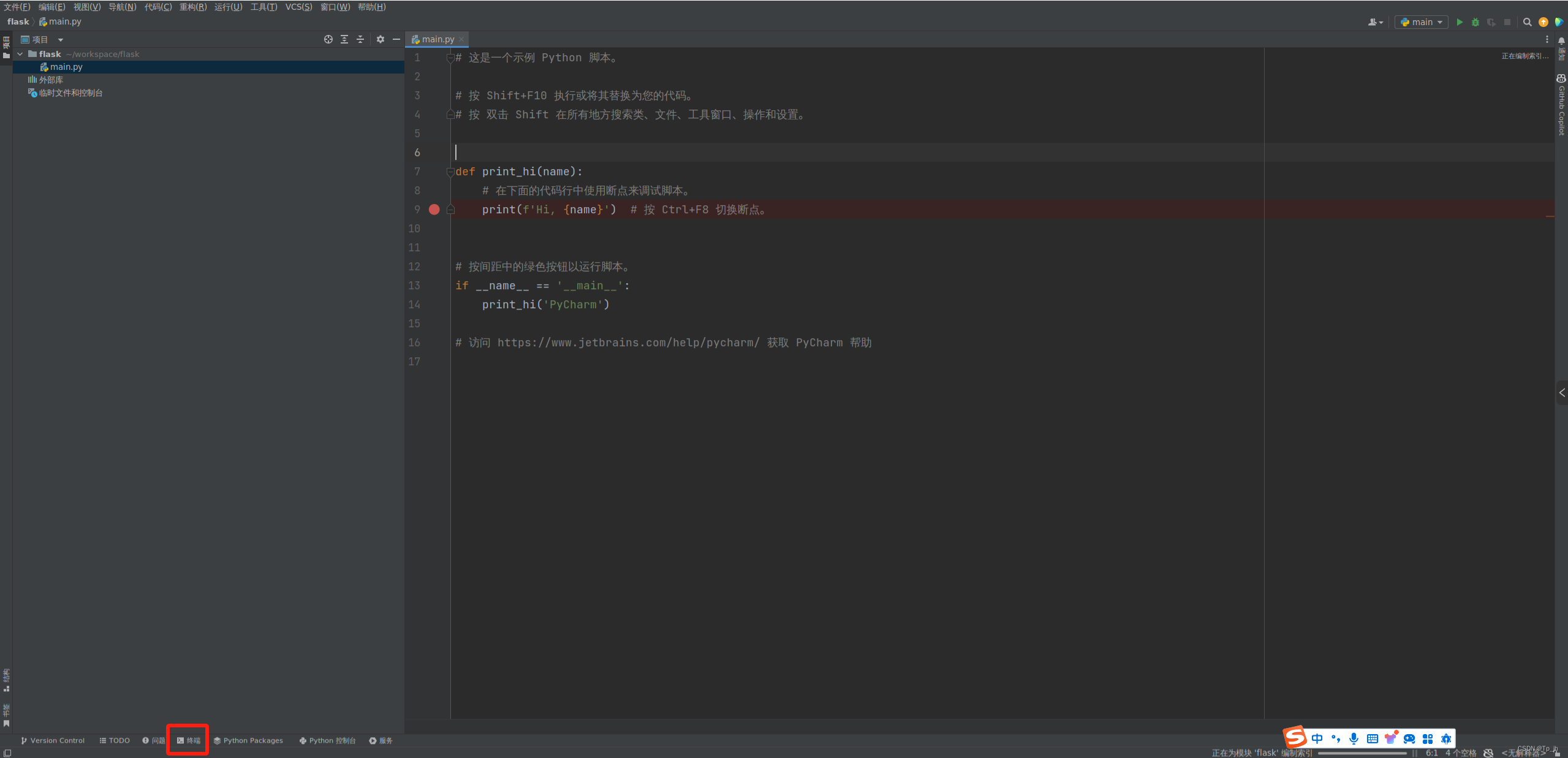Click expand all icon in project panel
The image size is (1568, 758).
(344, 39)
